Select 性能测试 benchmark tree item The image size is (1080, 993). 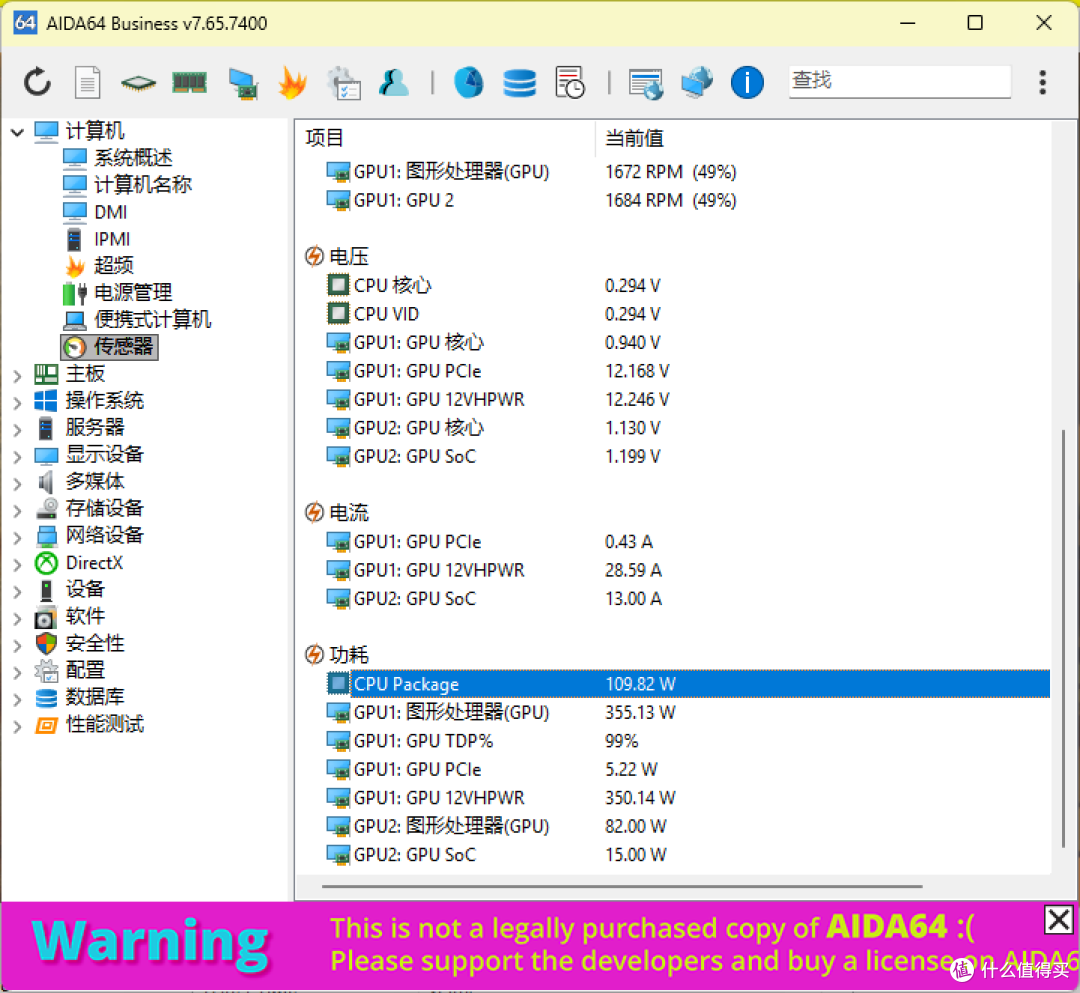104,724
